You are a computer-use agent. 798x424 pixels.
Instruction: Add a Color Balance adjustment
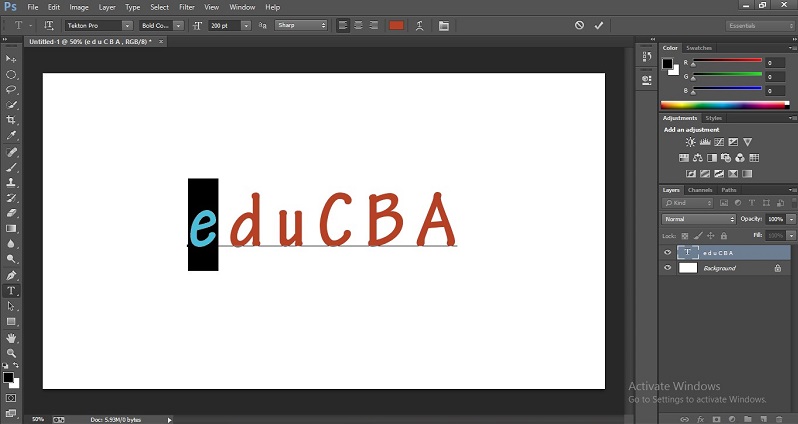(698, 158)
